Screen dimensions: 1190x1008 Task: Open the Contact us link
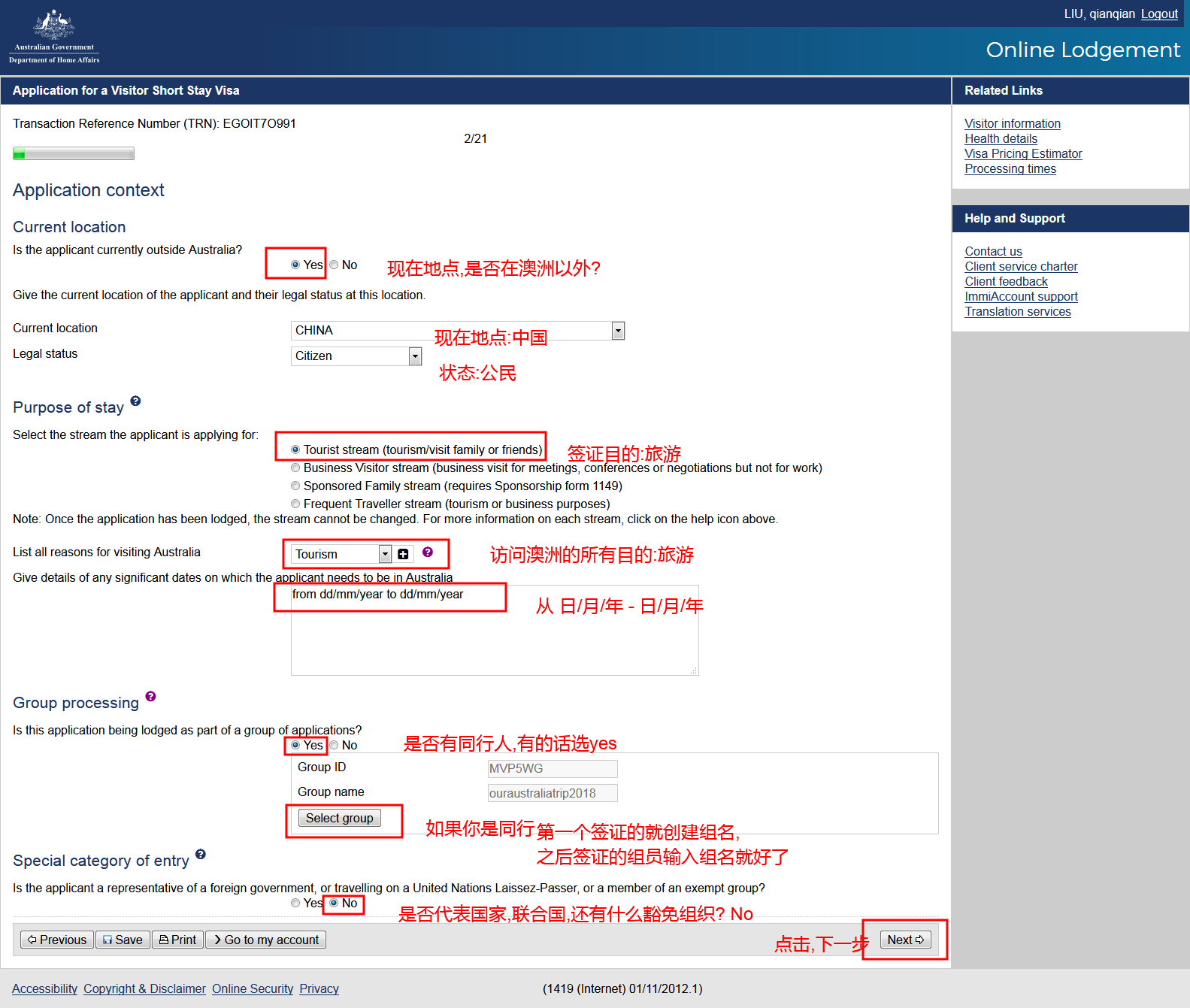(x=993, y=251)
